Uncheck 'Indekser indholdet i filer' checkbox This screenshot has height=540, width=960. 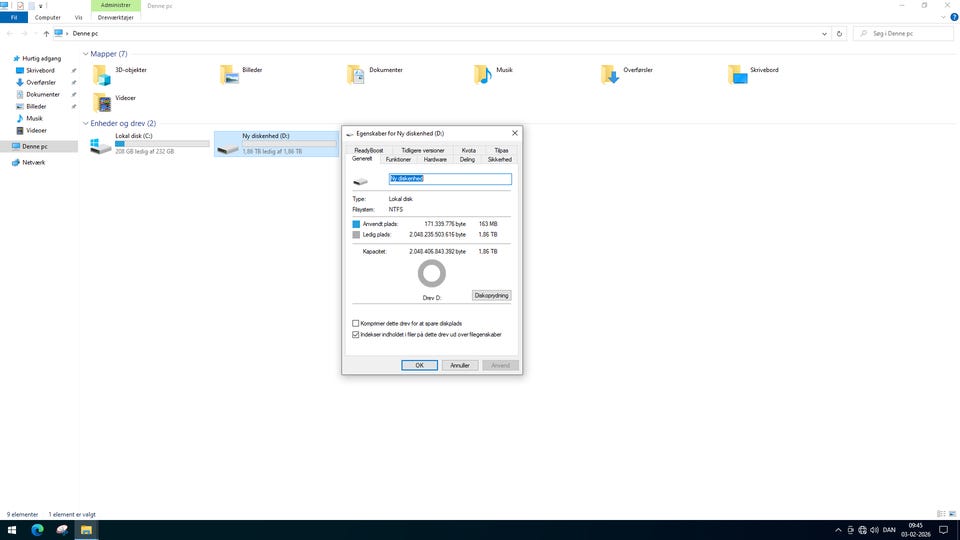click(355, 335)
